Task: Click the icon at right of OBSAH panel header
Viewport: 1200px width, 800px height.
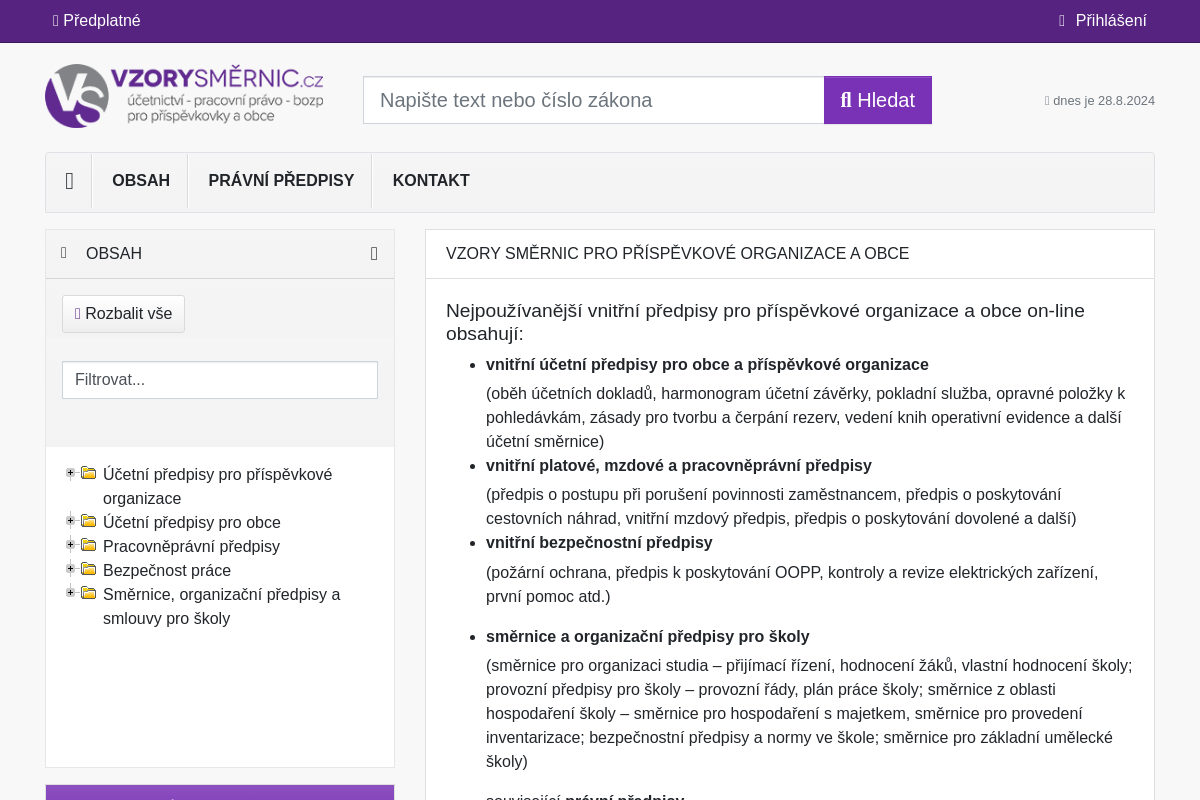Action: coord(374,254)
